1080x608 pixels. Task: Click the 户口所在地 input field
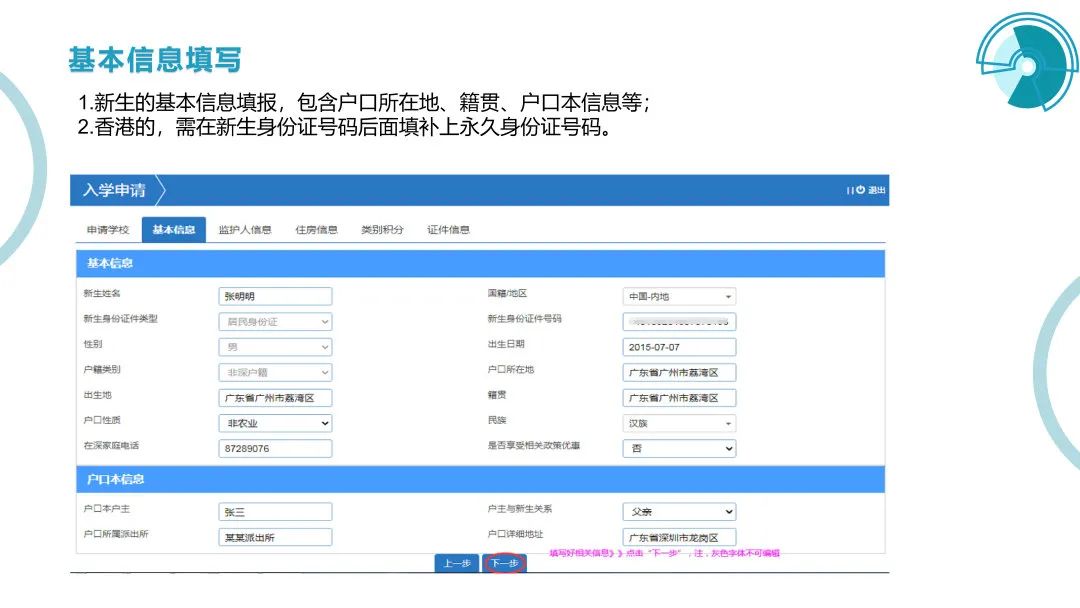click(x=679, y=373)
